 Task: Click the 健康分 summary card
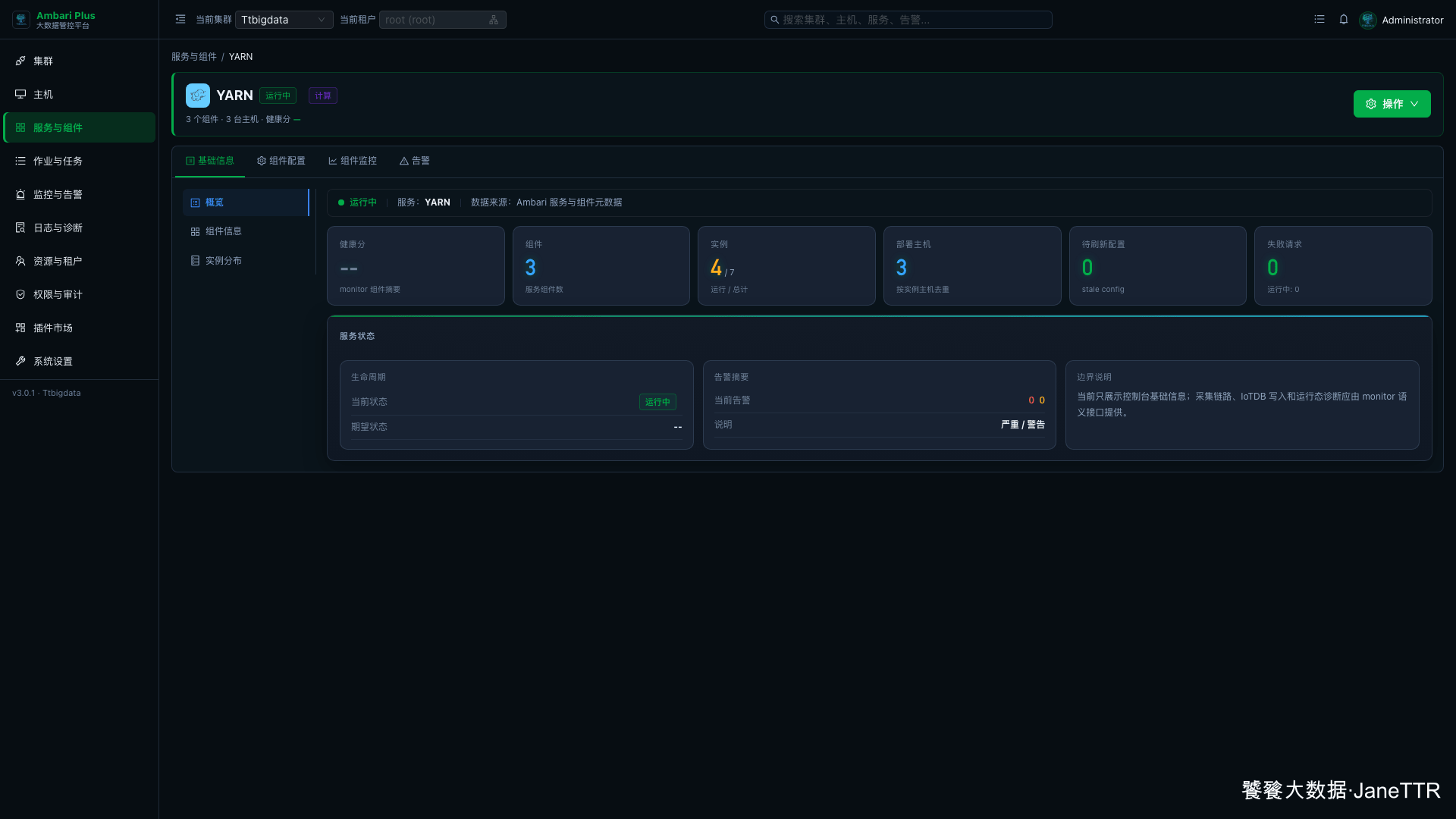pyautogui.click(x=416, y=265)
